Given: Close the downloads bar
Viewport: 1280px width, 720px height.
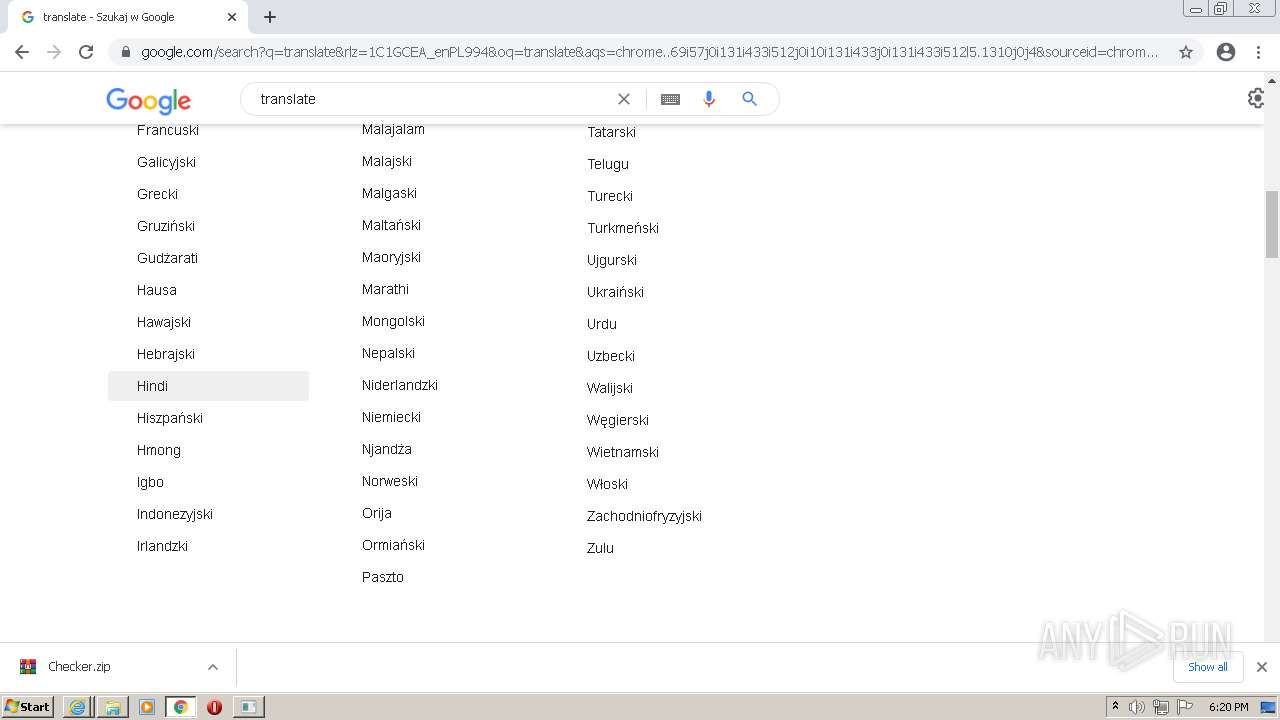Looking at the screenshot, I should point(1262,667).
